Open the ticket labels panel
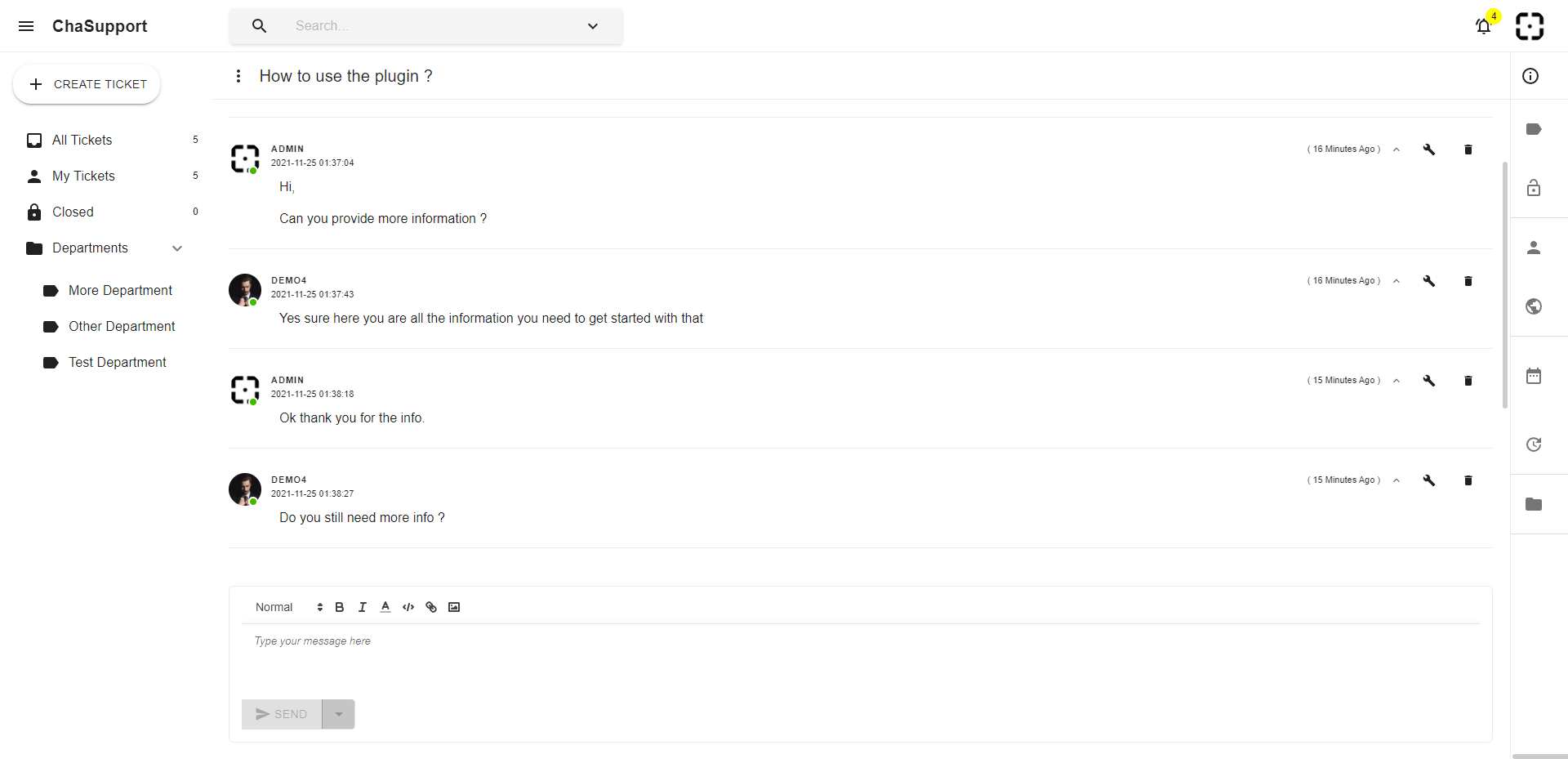This screenshot has height=759, width=1568. tap(1535, 128)
